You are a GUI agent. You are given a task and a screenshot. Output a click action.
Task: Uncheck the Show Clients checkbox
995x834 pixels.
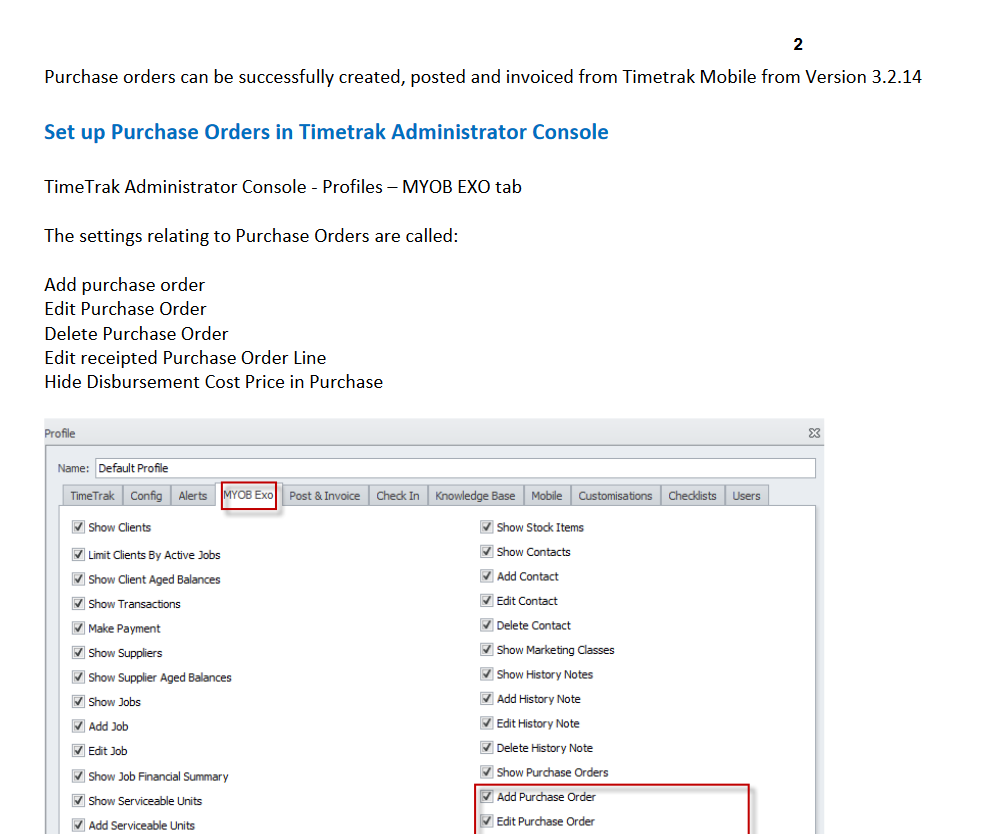78,527
